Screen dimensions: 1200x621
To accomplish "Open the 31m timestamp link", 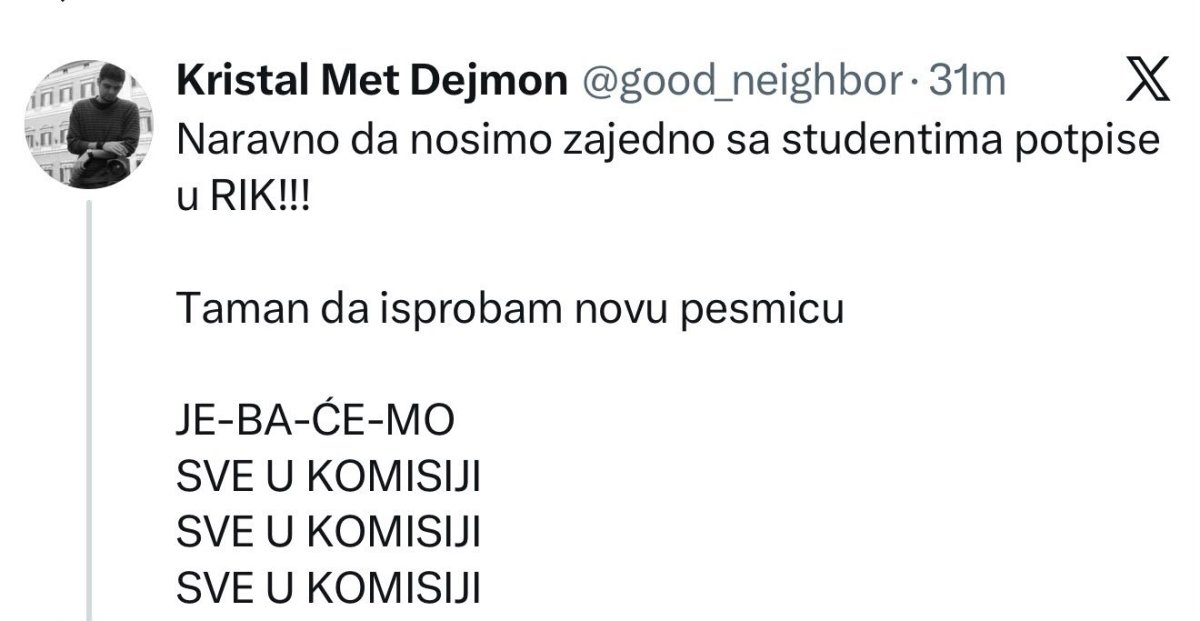I will (x=967, y=84).
